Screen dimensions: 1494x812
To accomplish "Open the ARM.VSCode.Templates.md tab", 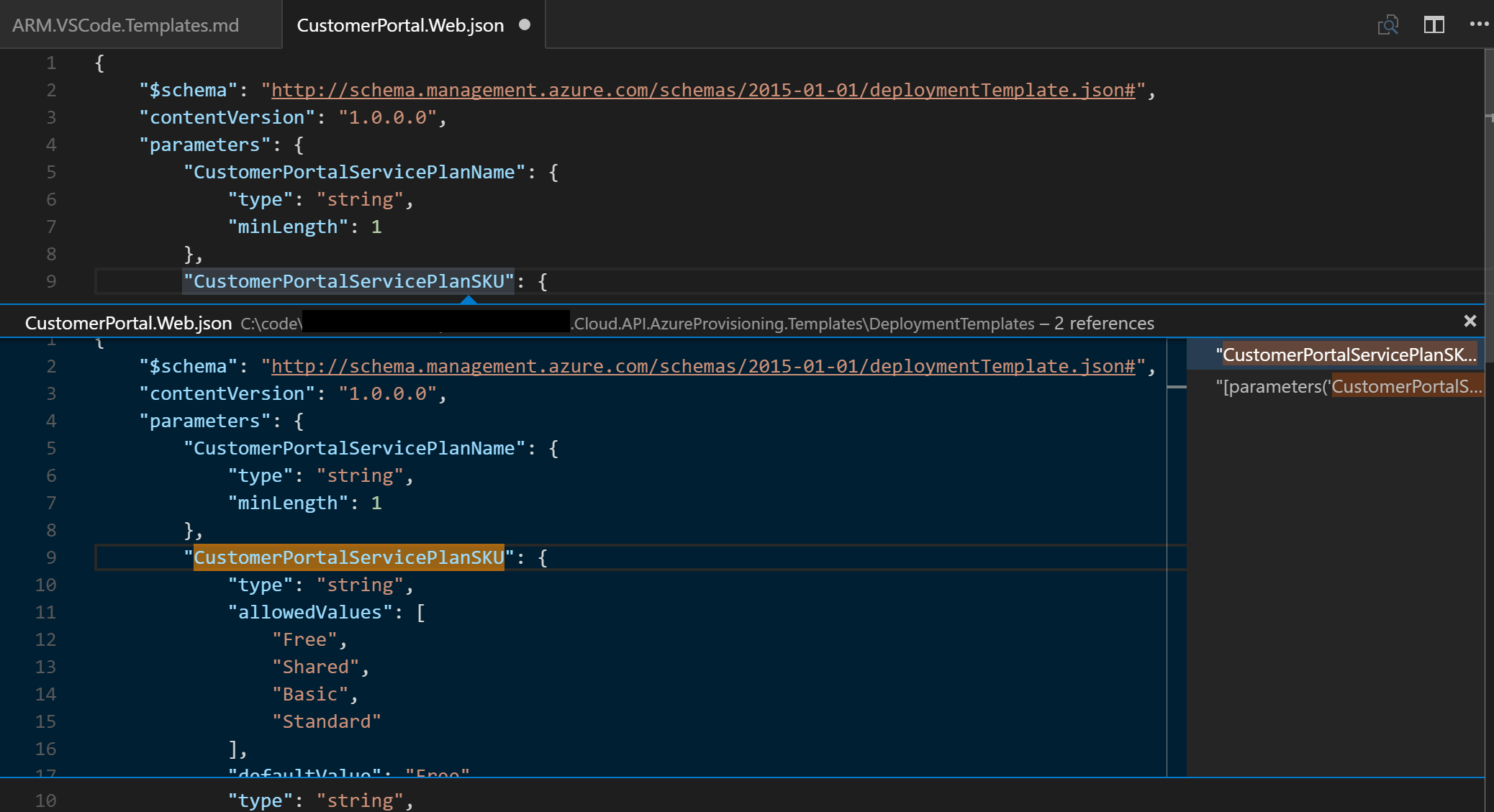I will tap(126, 25).
